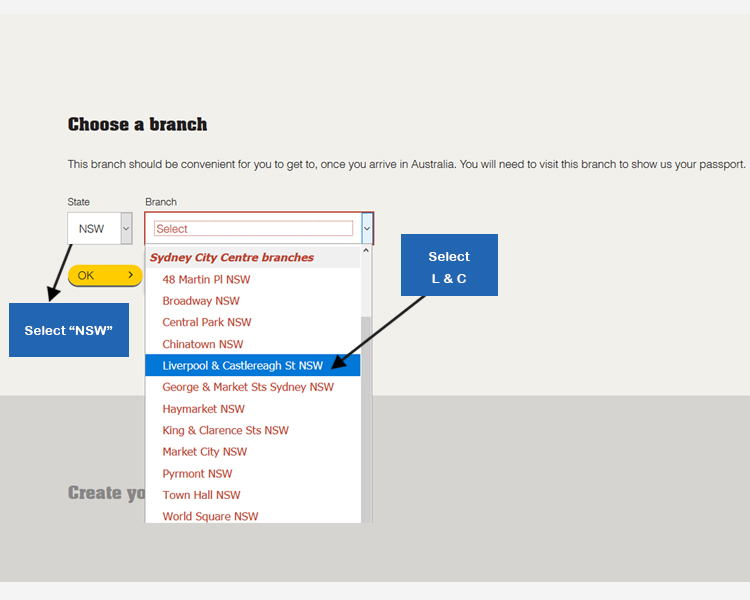Open the State dropdown showing NSW
The image size is (750, 600).
pos(92,228)
